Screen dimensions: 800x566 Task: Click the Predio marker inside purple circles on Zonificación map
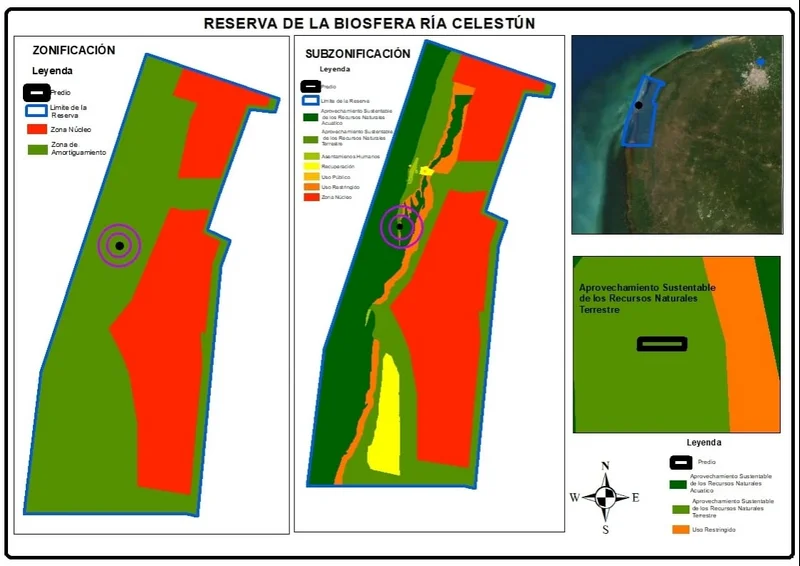point(119,245)
